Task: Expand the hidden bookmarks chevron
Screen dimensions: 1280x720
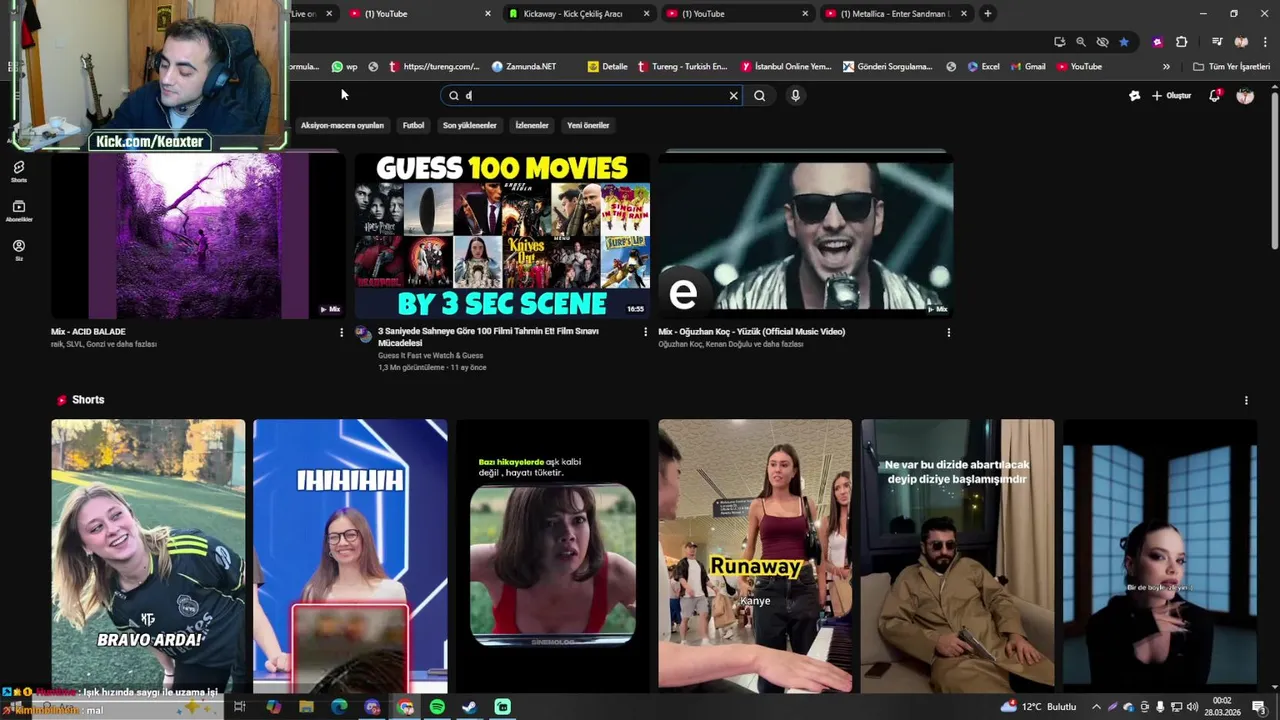Action: pos(1166,67)
